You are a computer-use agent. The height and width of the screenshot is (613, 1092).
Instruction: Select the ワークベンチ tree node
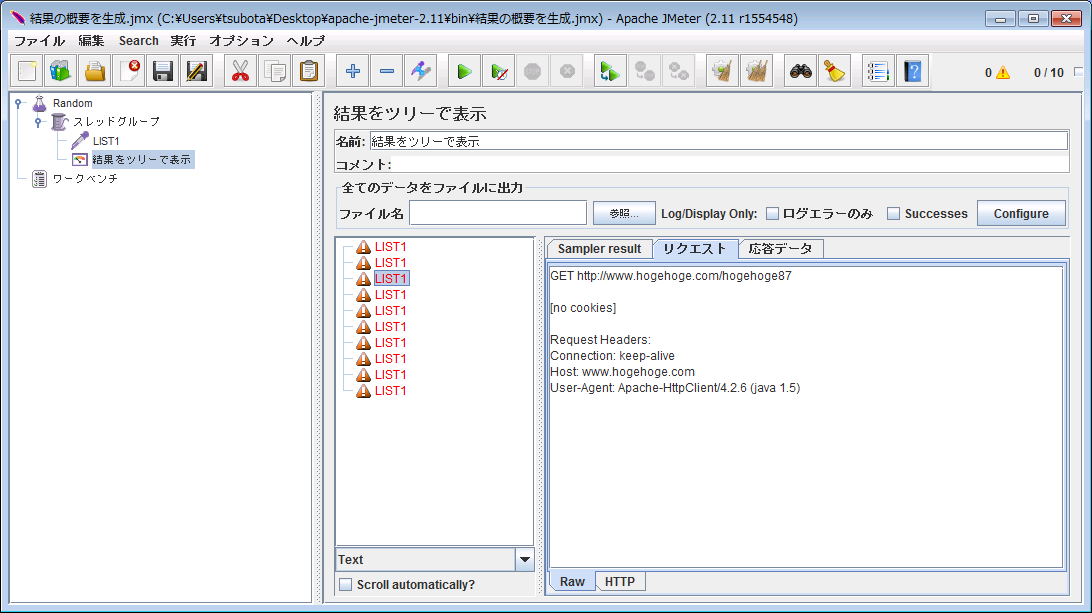[x=85, y=178]
